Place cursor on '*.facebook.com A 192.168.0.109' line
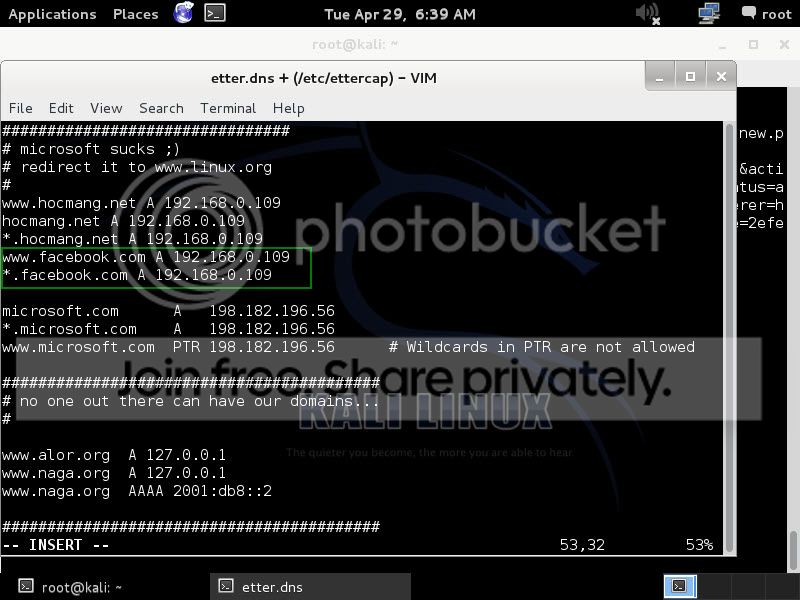The image size is (800, 600). pyautogui.click(x=137, y=275)
